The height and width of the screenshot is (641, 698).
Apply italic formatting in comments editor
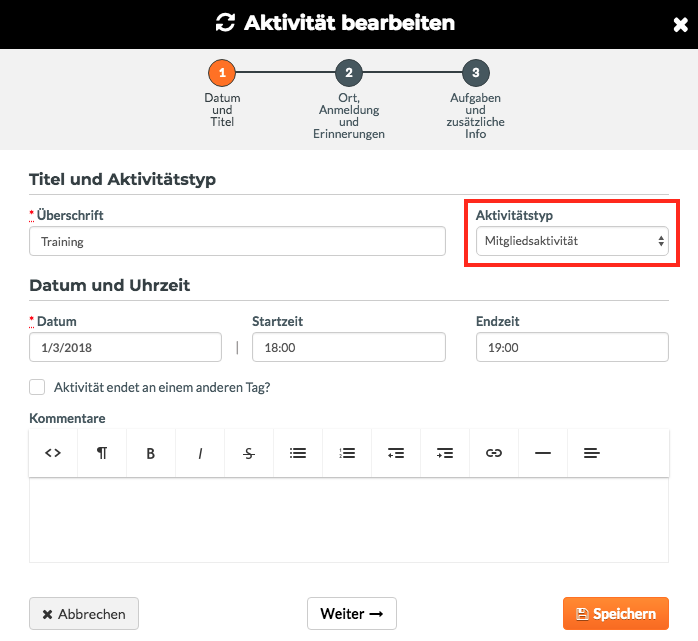200,453
